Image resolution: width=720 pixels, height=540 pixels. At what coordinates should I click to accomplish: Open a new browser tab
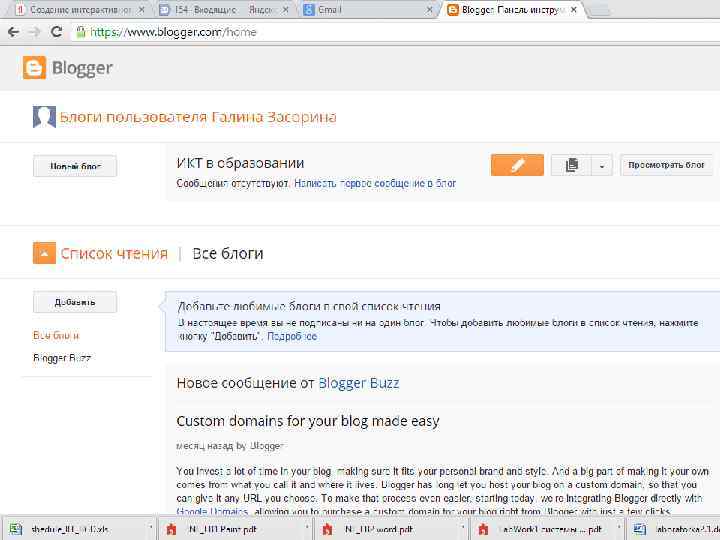tap(599, 10)
